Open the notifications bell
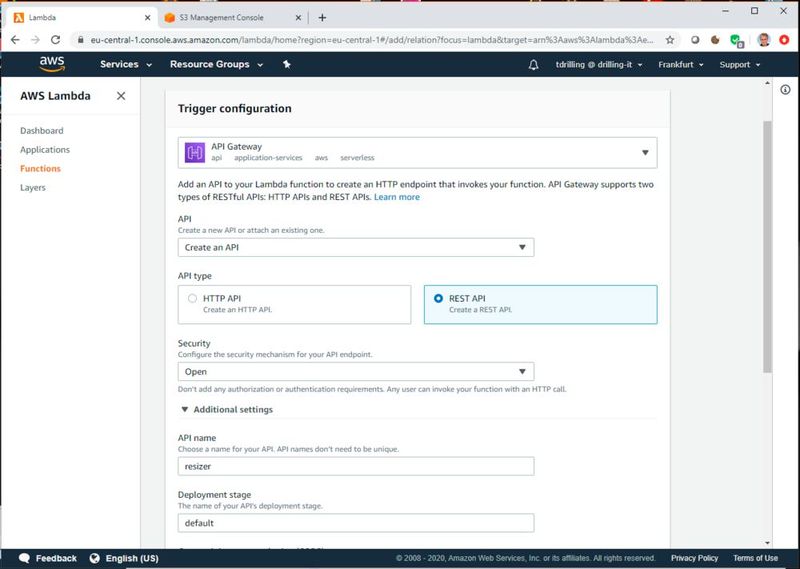The width and height of the screenshot is (800, 569). tap(533, 65)
